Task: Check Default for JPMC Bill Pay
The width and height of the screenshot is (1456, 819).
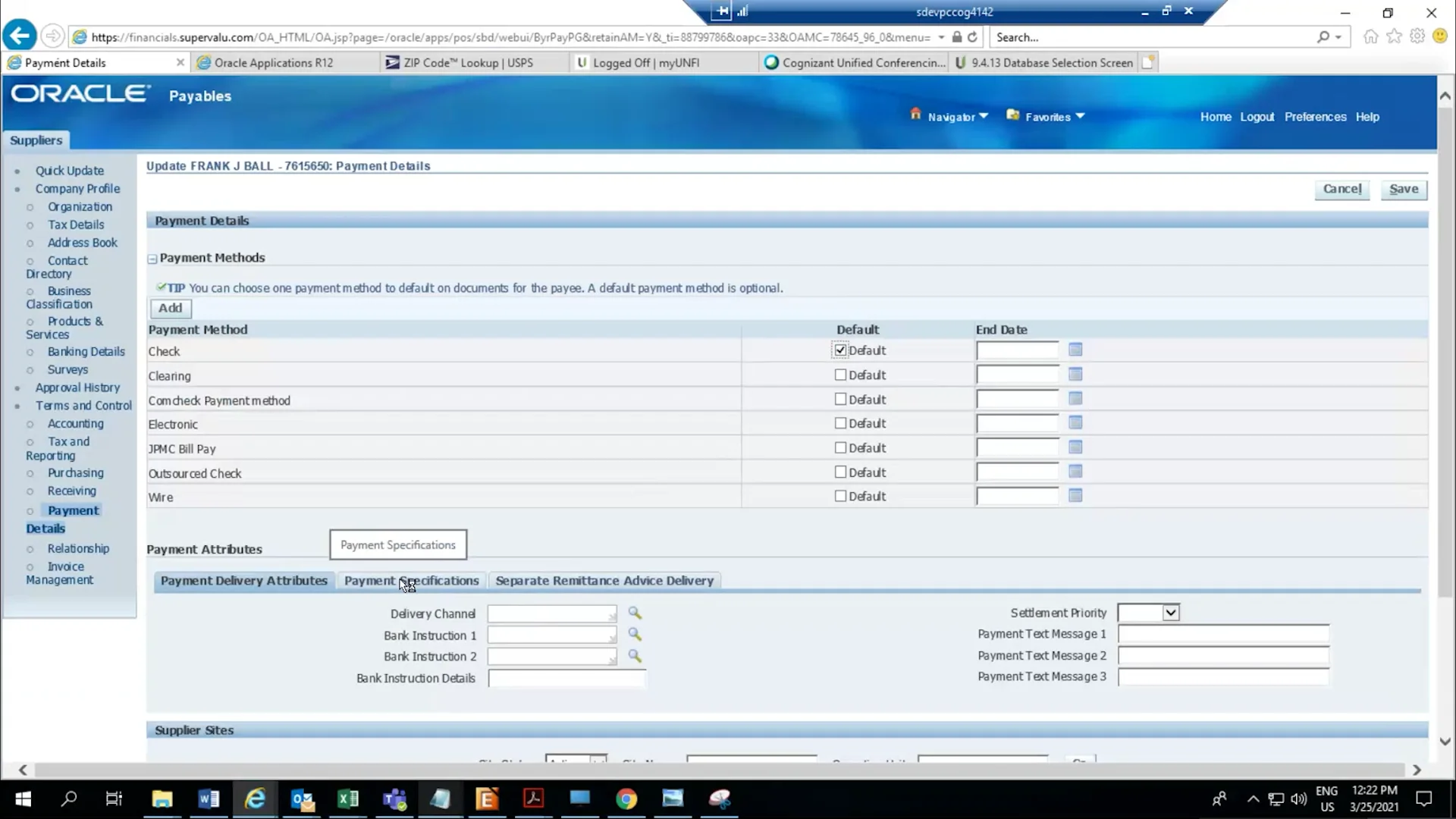Action: click(839, 447)
